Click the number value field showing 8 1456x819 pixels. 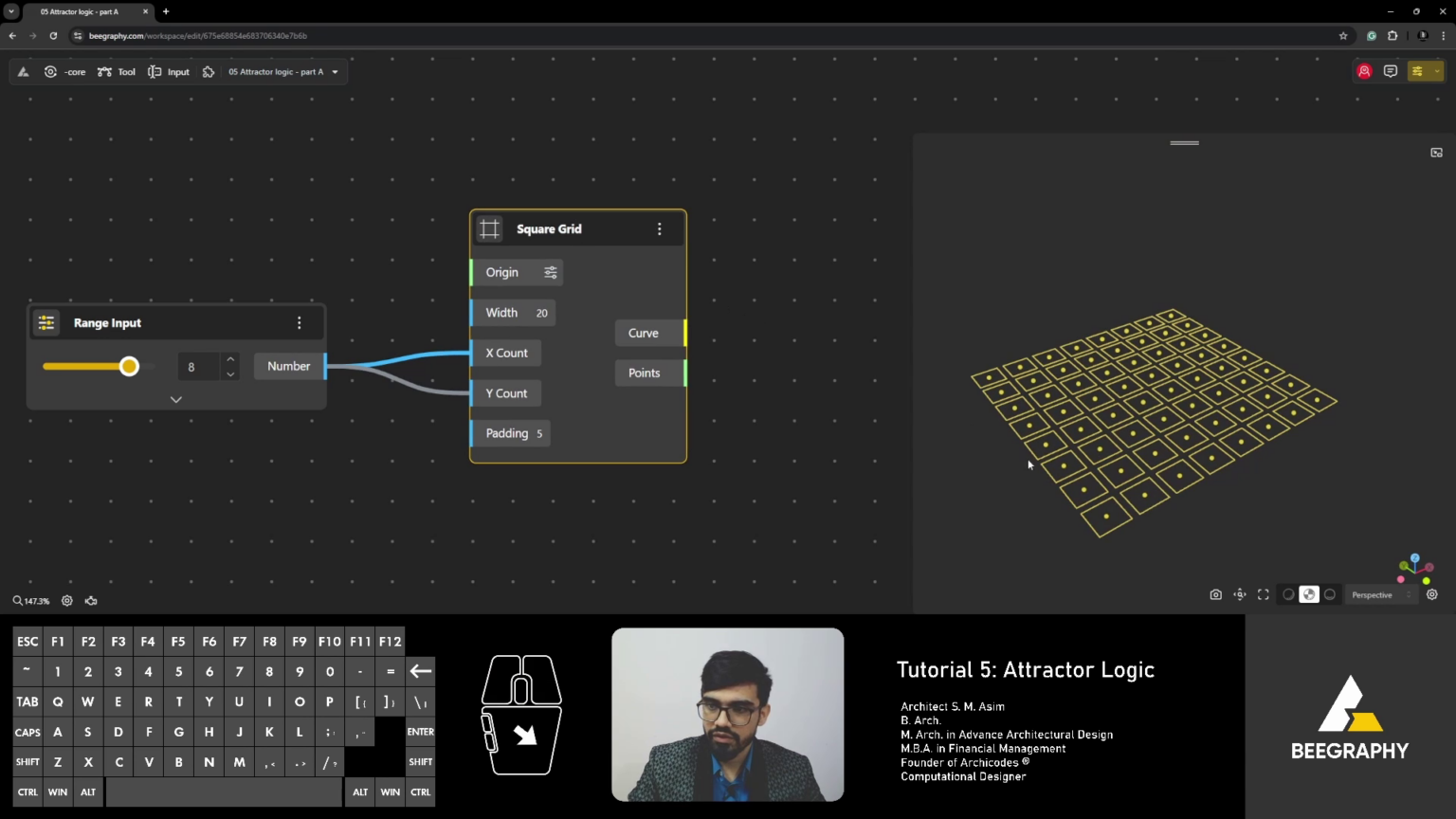(x=198, y=367)
